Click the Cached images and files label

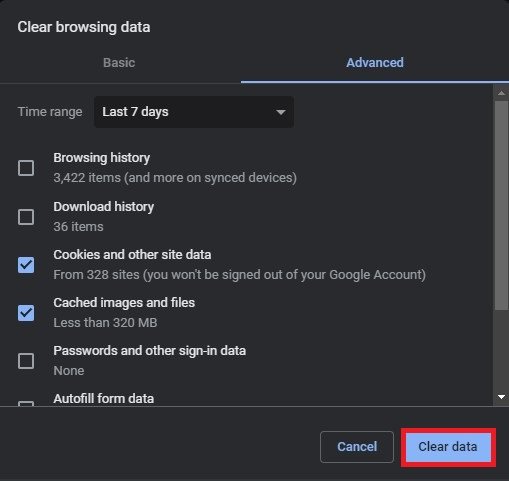point(124,303)
